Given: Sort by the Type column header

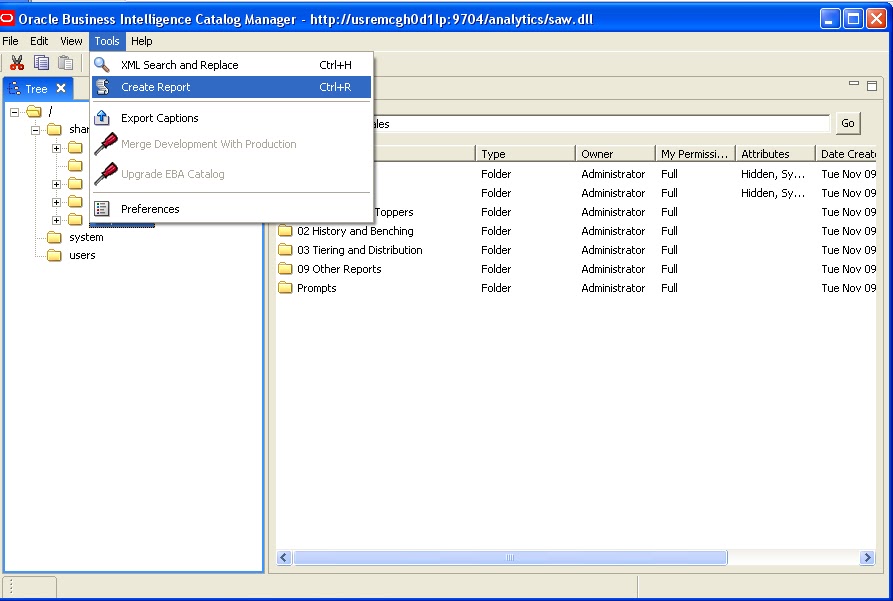Looking at the screenshot, I should 525,154.
